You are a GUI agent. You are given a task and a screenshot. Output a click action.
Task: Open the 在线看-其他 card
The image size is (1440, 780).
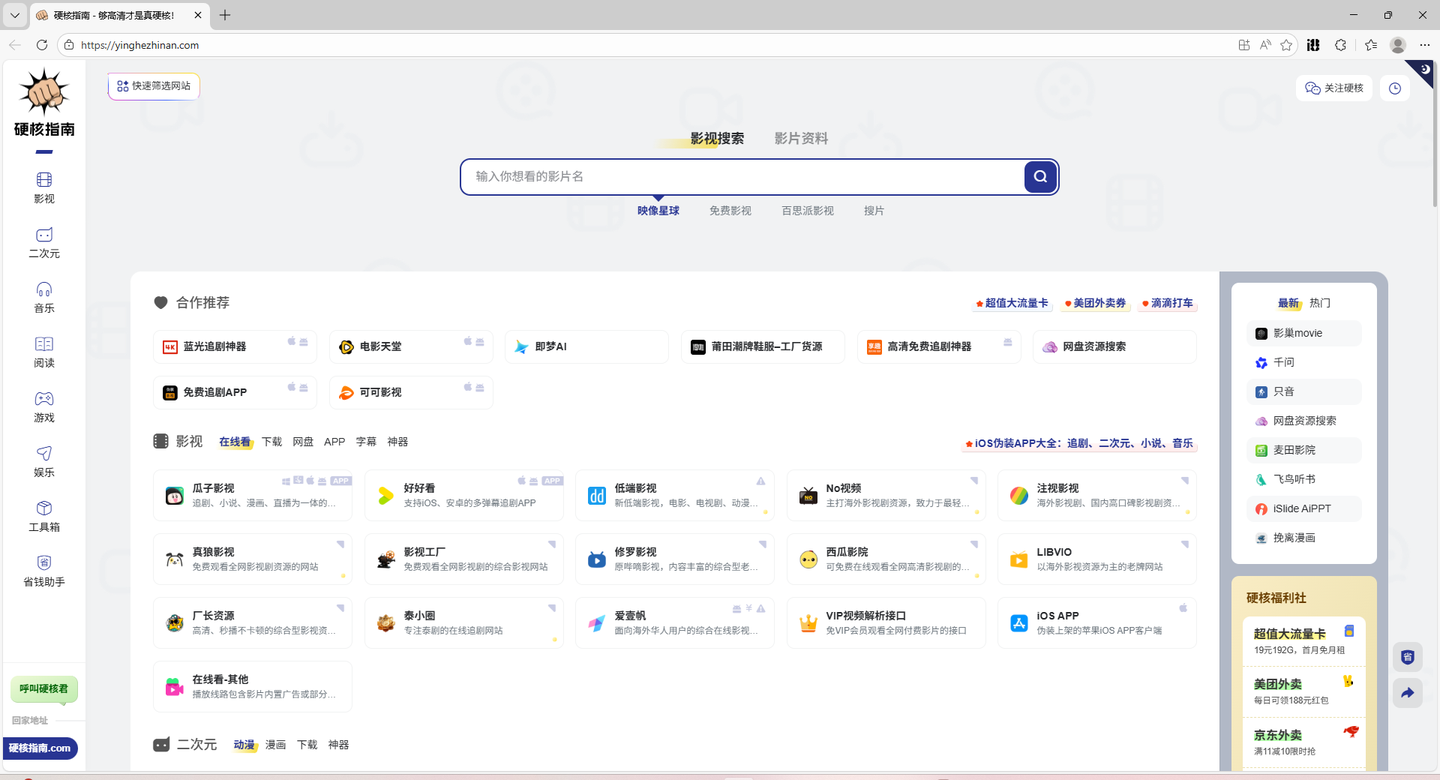pos(253,686)
